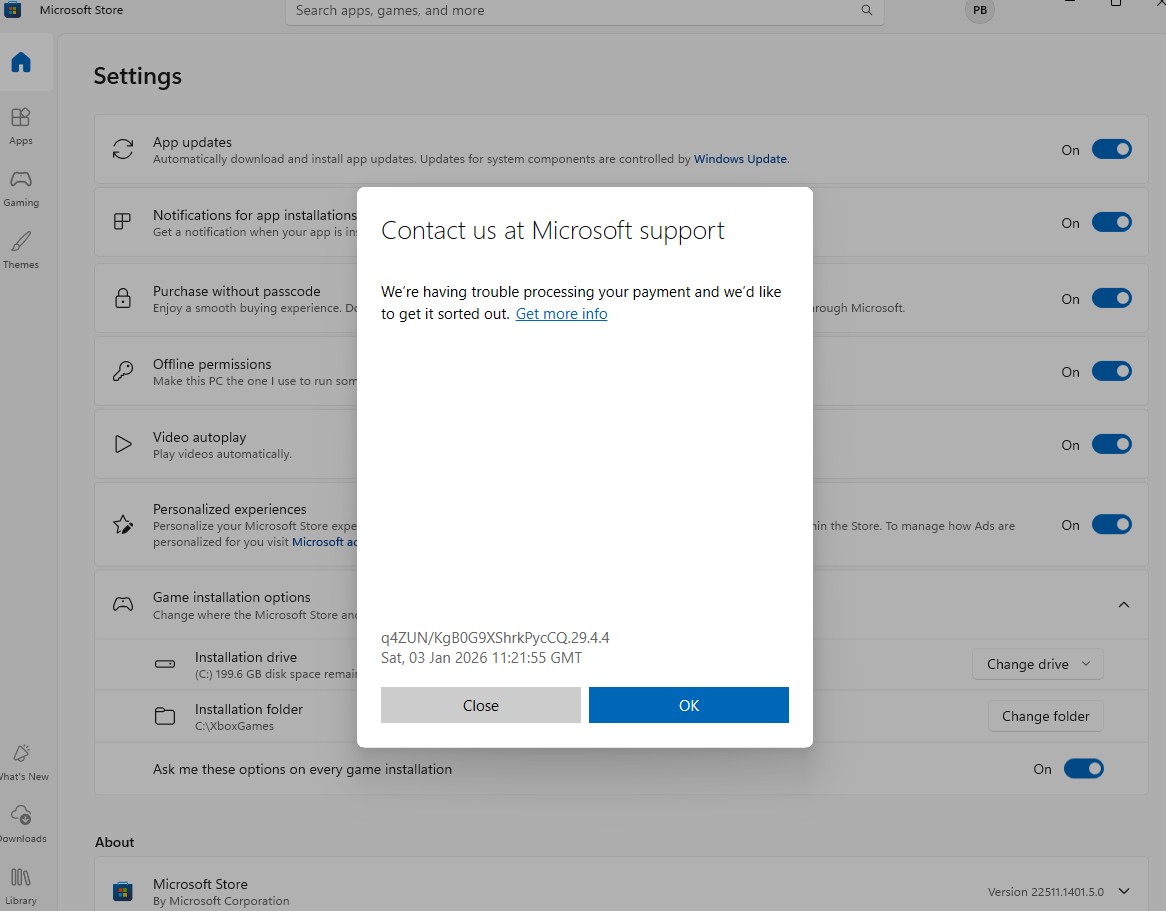Click the Close button in dialog
This screenshot has height=911, width=1166.
[480, 705]
